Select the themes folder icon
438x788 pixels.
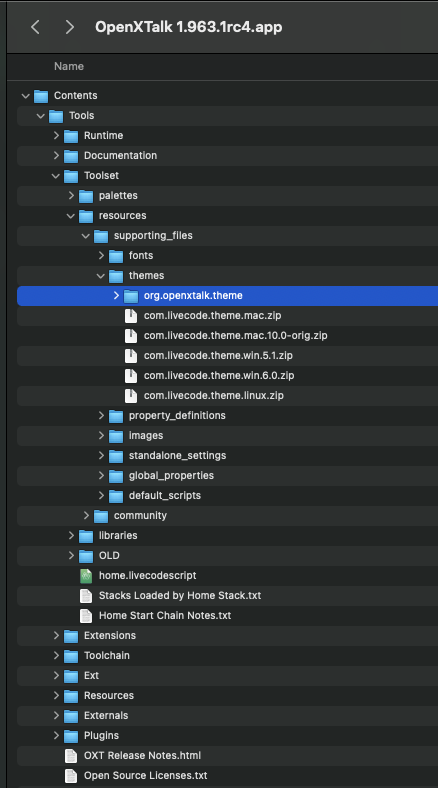point(116,276)
